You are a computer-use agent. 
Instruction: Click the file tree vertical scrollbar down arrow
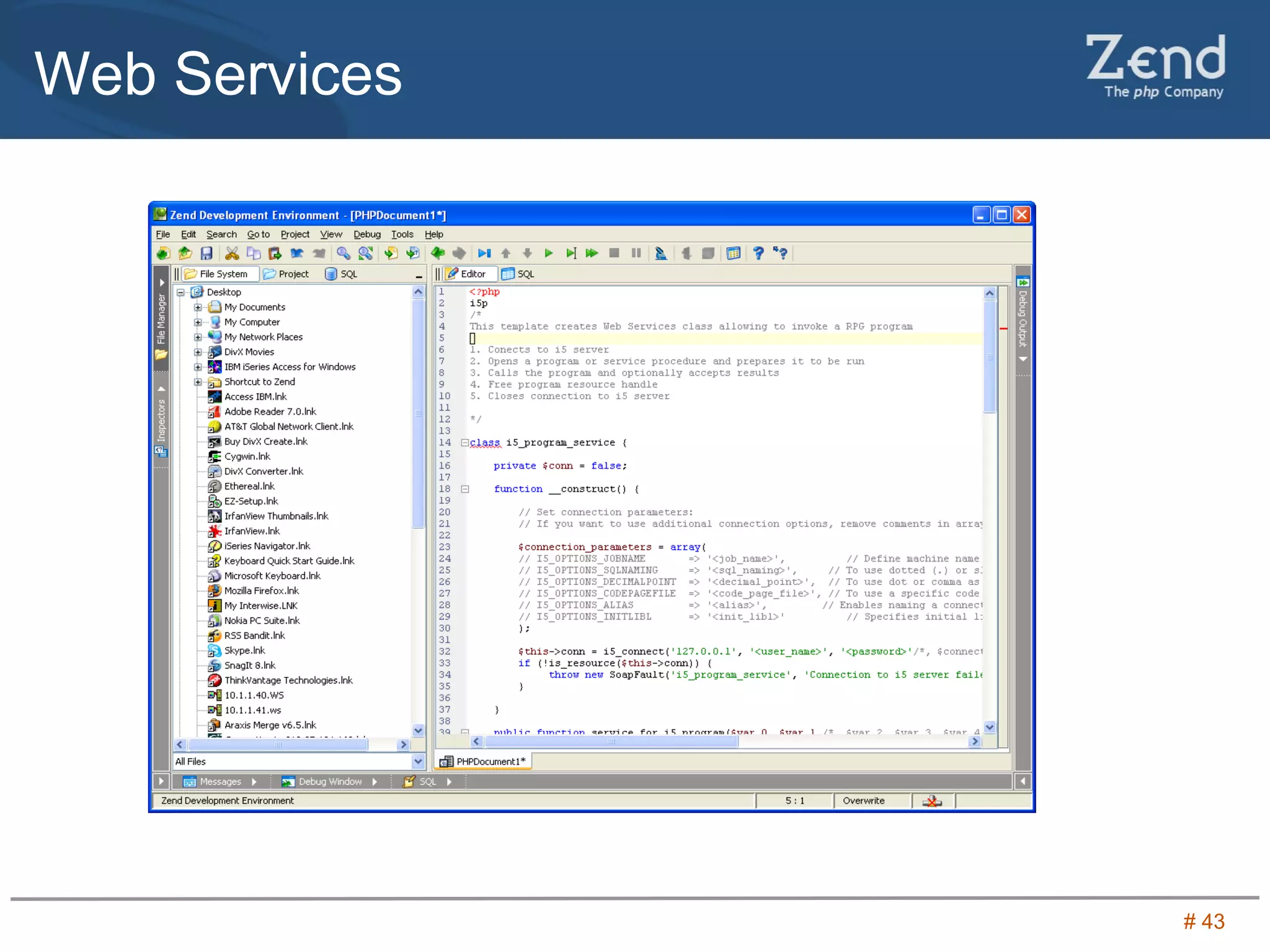pos(418,729)
